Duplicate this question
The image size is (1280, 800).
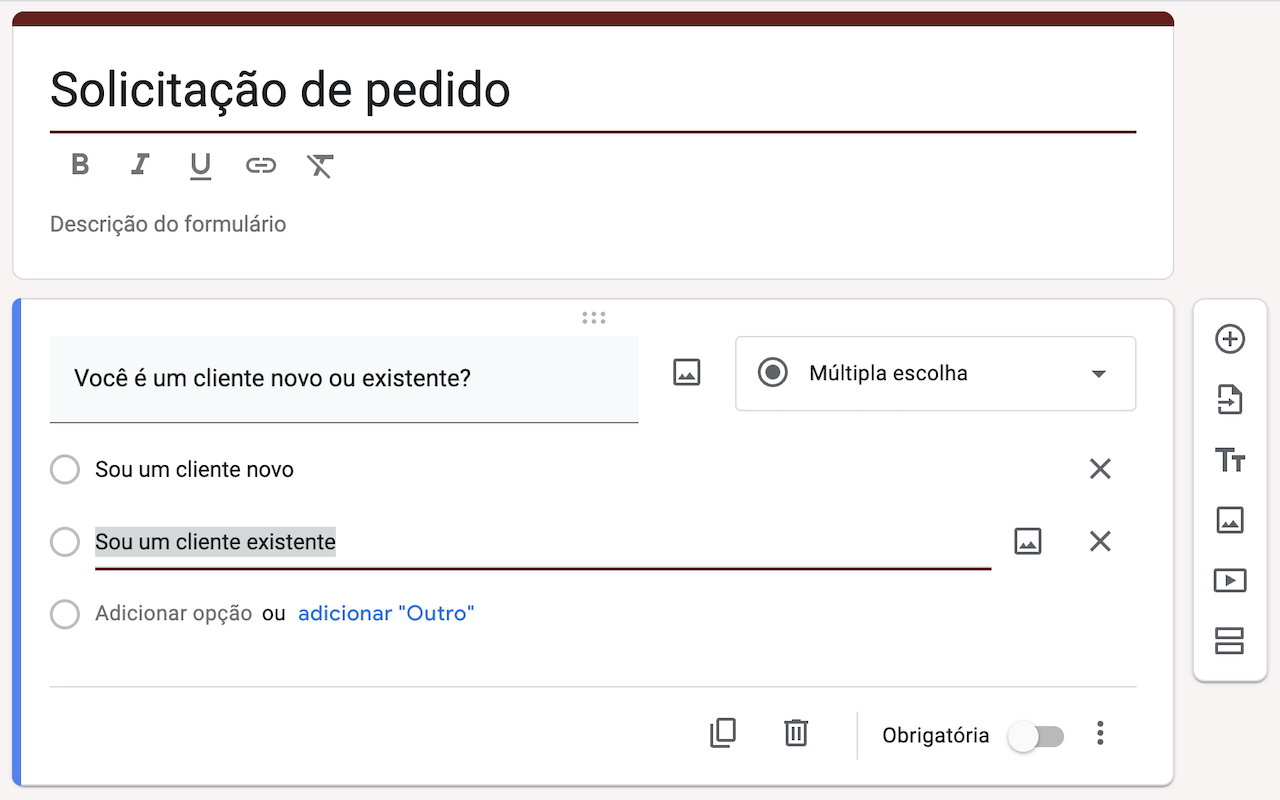[x=722, y=734]
